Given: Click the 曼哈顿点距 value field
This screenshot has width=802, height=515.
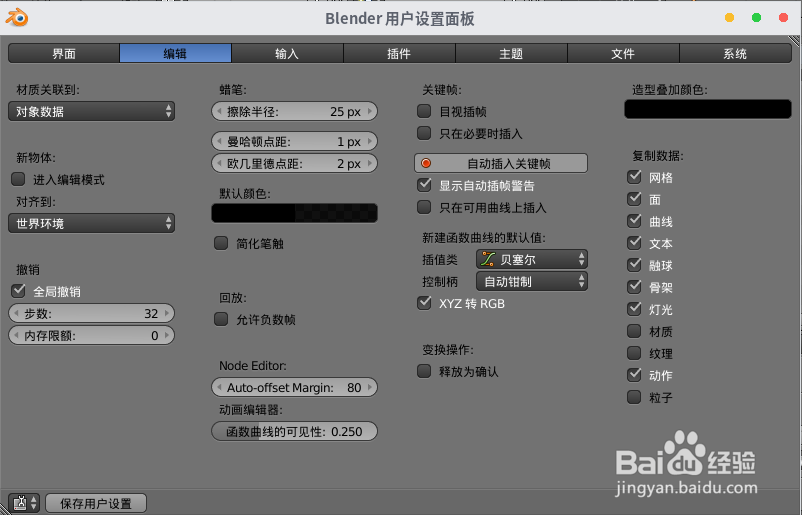Looking at the screenshot, I should [295, 141].
